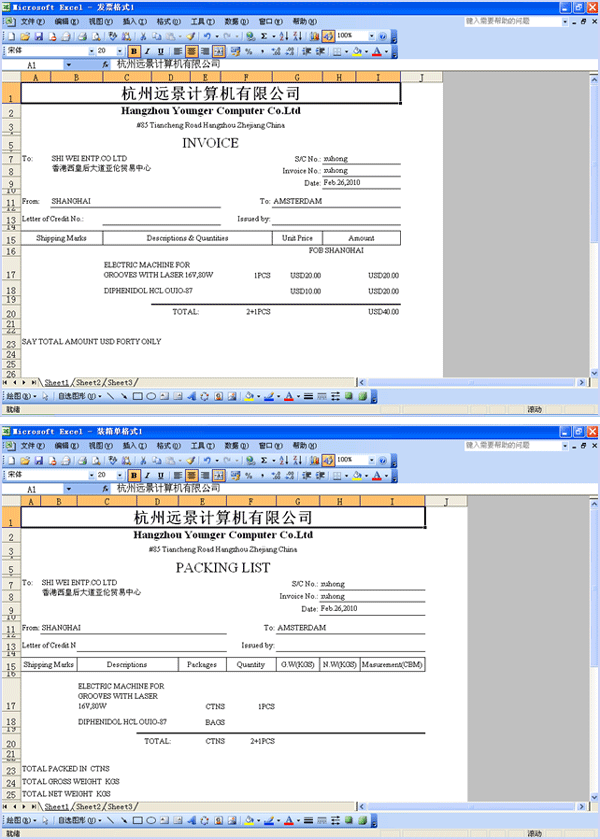Open Chart Wizard in invoice window
The image size is (600, 839).
[x=315, y=36]
